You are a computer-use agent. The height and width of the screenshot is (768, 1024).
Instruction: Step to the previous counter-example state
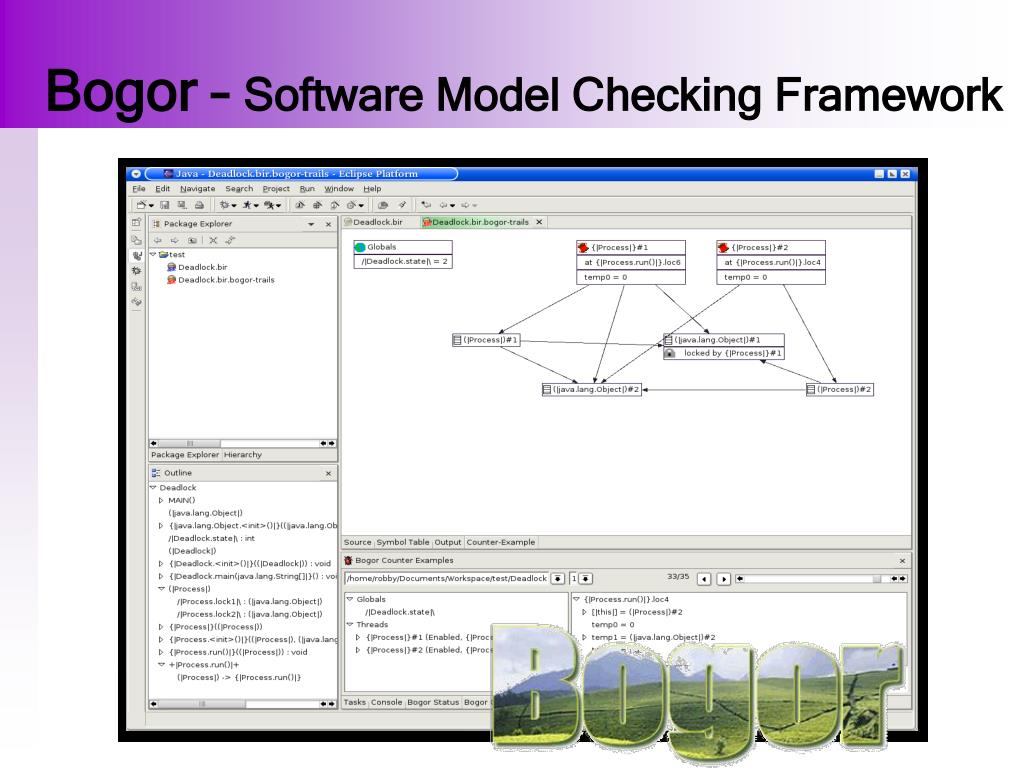pos(703,579)
